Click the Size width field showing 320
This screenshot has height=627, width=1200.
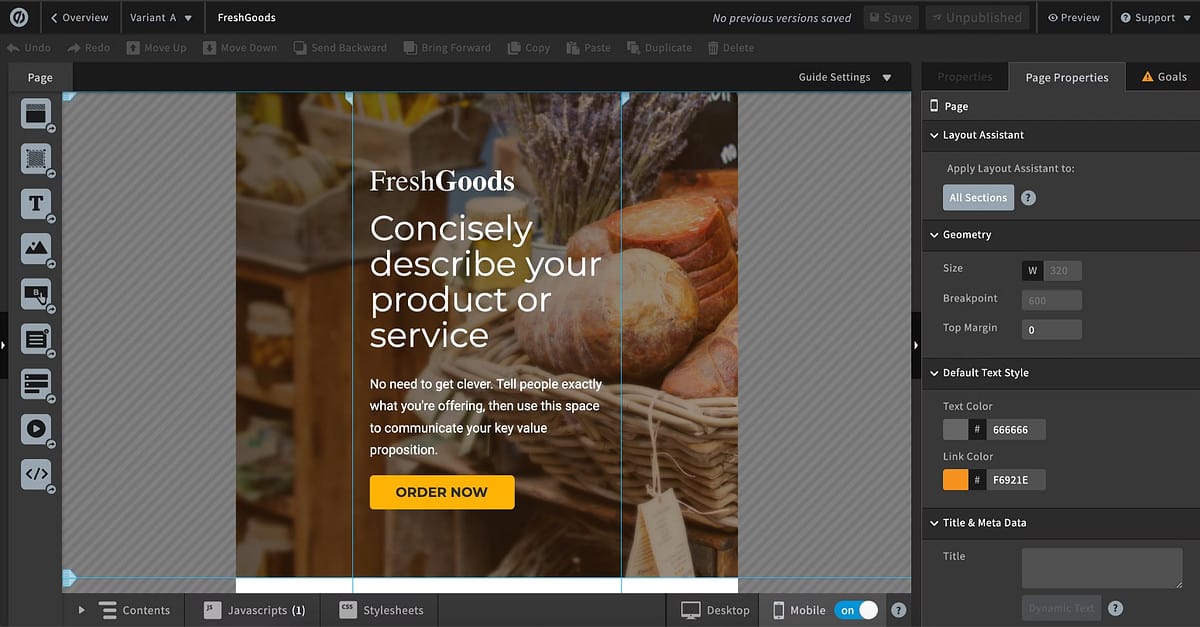[1063, 270]
